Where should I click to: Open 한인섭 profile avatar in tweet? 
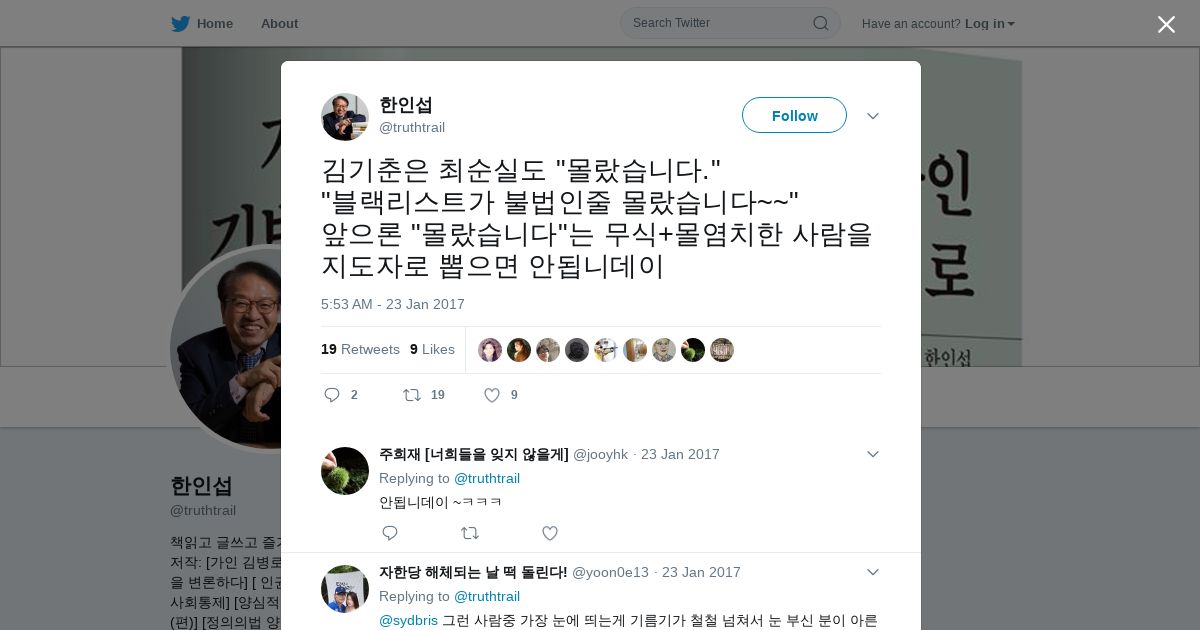coord(345,117)
